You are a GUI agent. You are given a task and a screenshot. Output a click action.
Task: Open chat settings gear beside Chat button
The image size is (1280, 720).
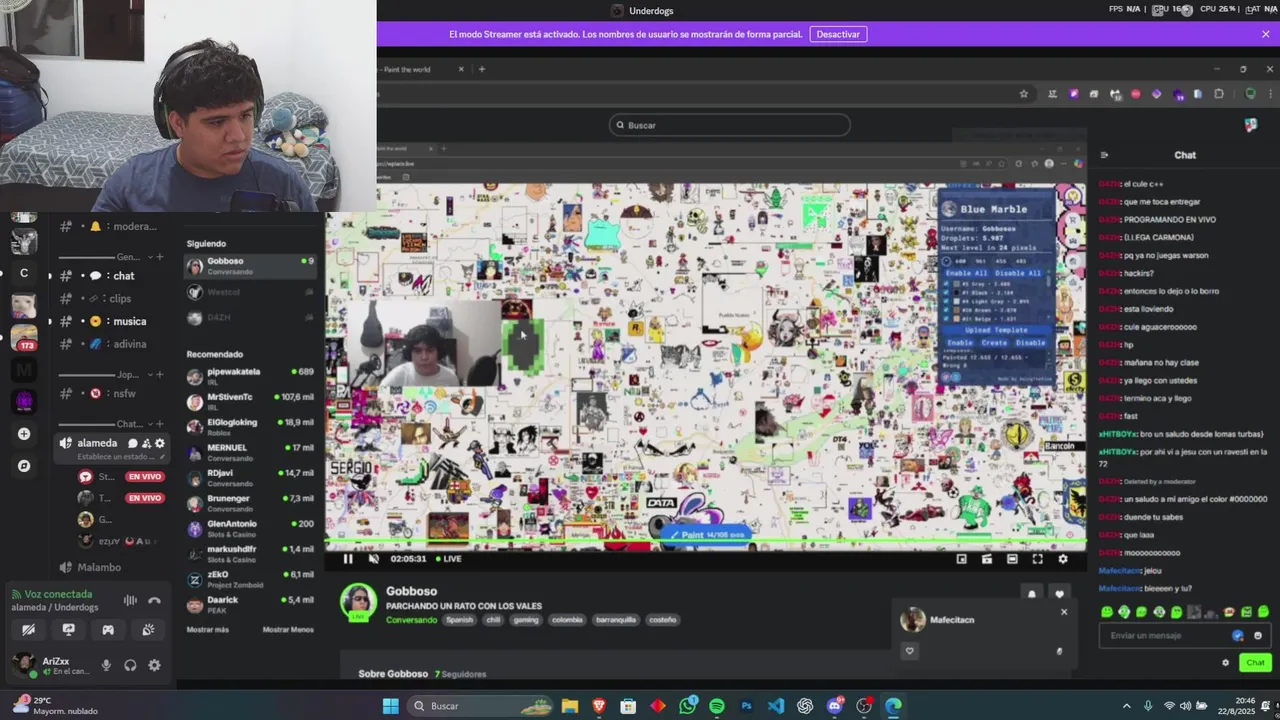coord(1225,662)
